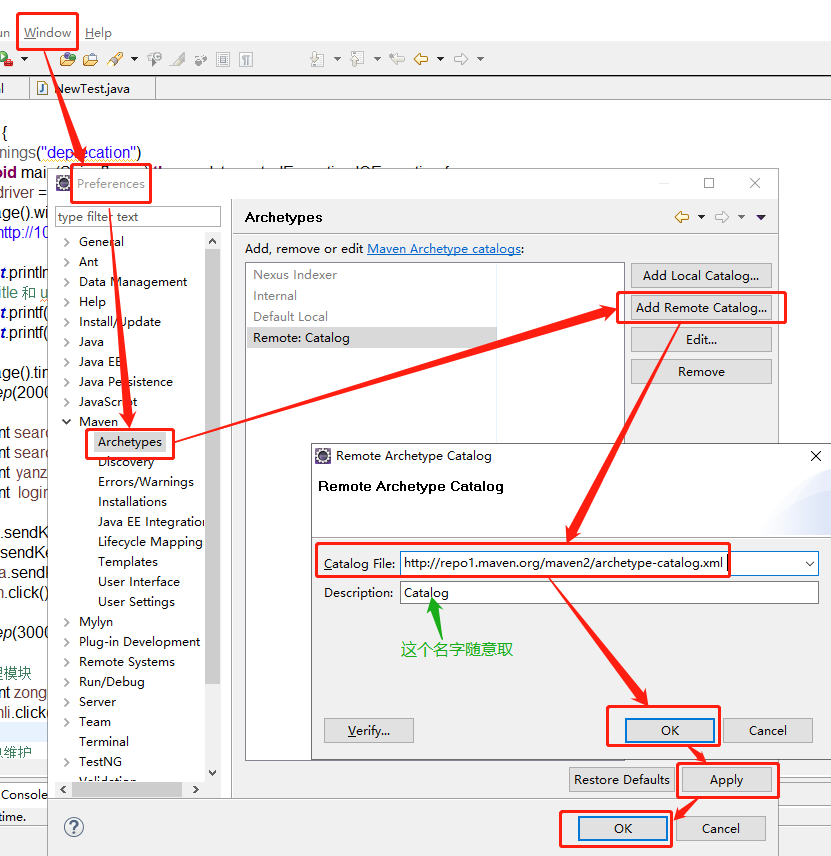Image resolution: width=831 pixels, height=856 pixels.
Task: Select Terminal in preferences tree
Action: [104, 742]
